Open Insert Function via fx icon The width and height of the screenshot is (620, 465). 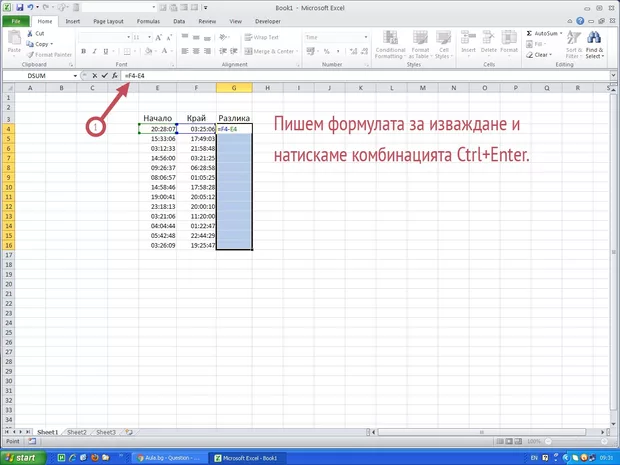coord(114,76)
